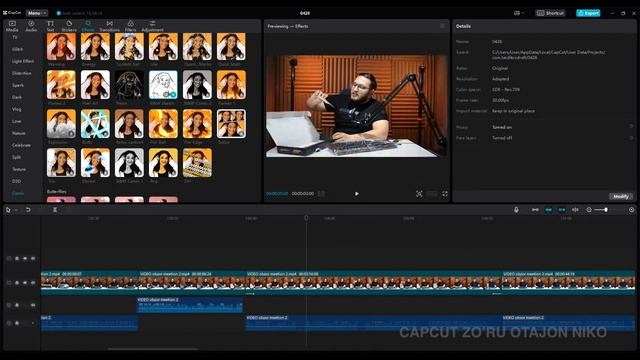Toggle the main track magnet

point(535,210)
